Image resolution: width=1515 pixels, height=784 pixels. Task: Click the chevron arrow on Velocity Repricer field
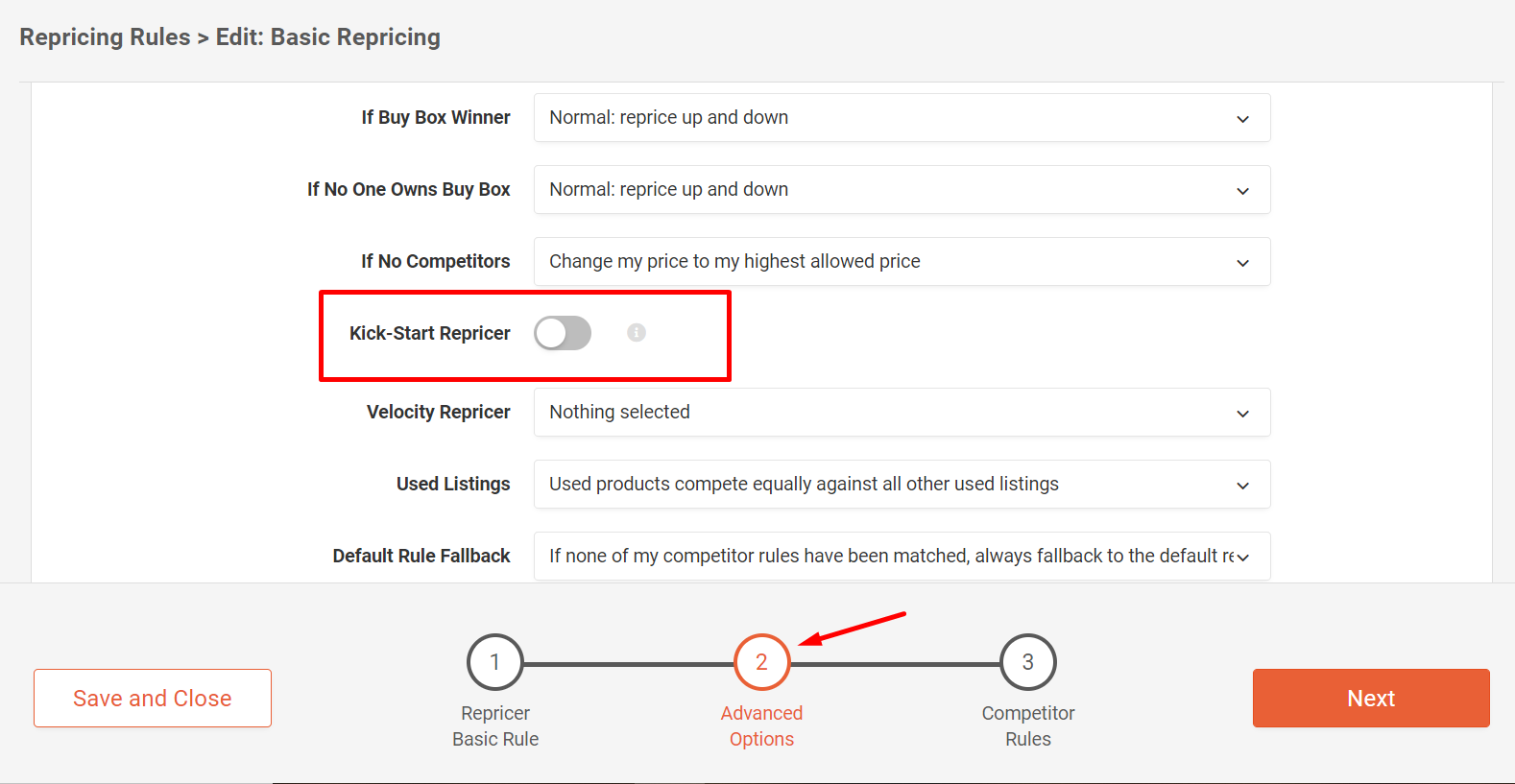tap(1243, 414)
